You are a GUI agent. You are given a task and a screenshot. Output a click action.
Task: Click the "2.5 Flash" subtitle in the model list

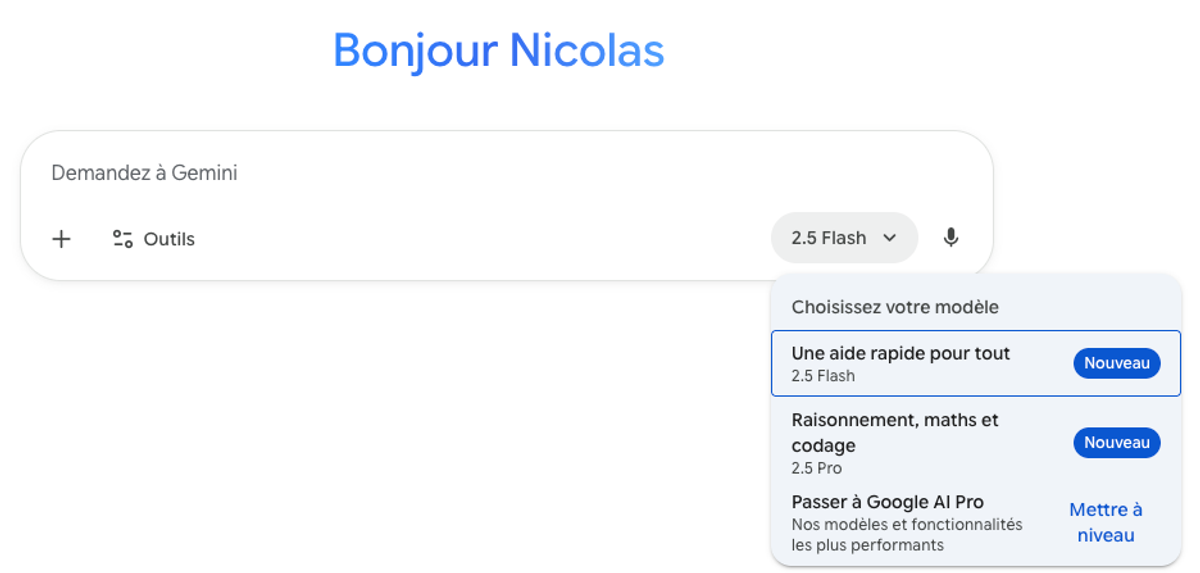click(x=823, y=376)
